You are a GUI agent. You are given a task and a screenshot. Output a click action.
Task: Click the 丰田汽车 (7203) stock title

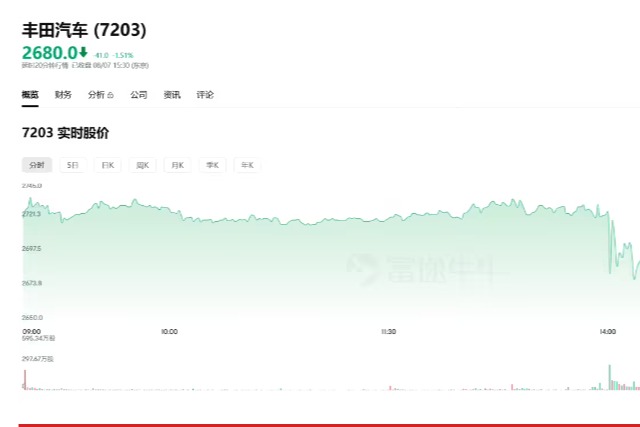(84, 30)
